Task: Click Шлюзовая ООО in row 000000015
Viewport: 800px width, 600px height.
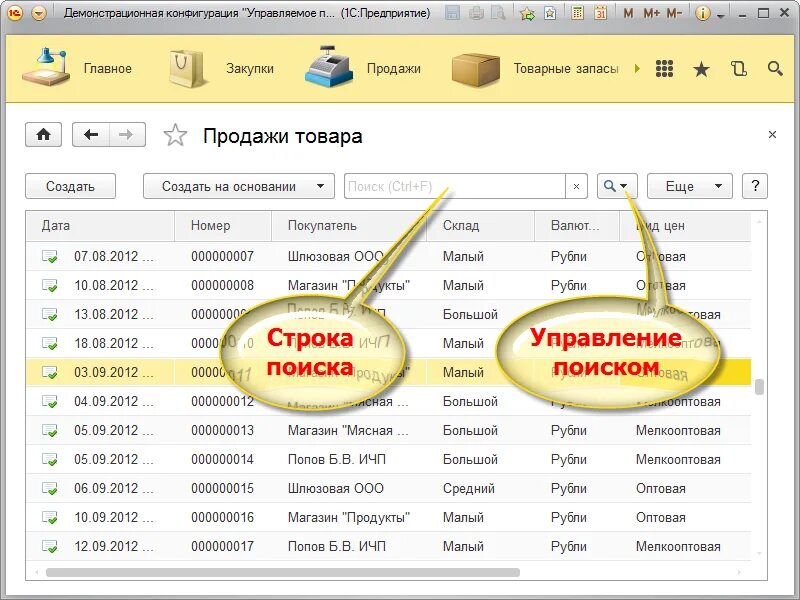Action: click(x=336, y=489)
